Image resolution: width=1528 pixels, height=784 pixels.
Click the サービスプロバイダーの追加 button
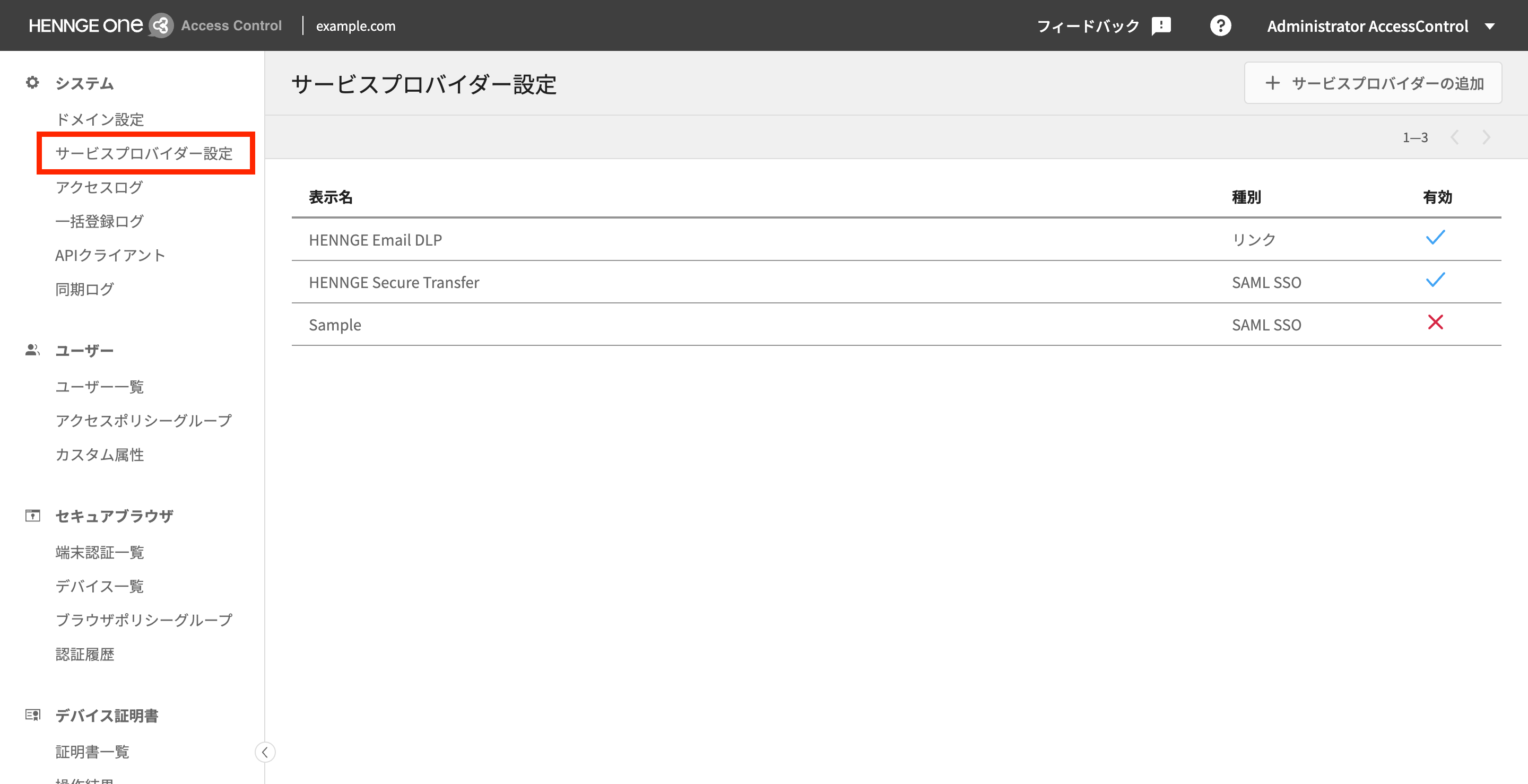point(1373,83)
